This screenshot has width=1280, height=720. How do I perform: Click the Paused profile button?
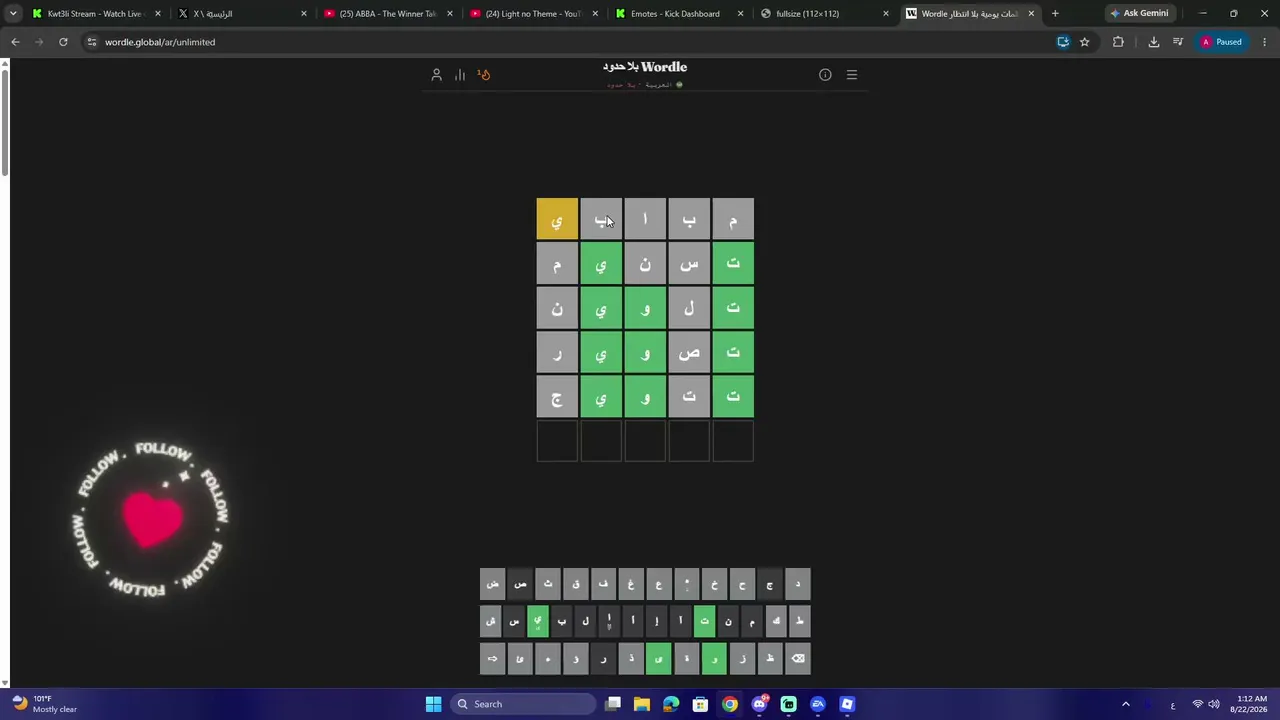[1222, 42]
